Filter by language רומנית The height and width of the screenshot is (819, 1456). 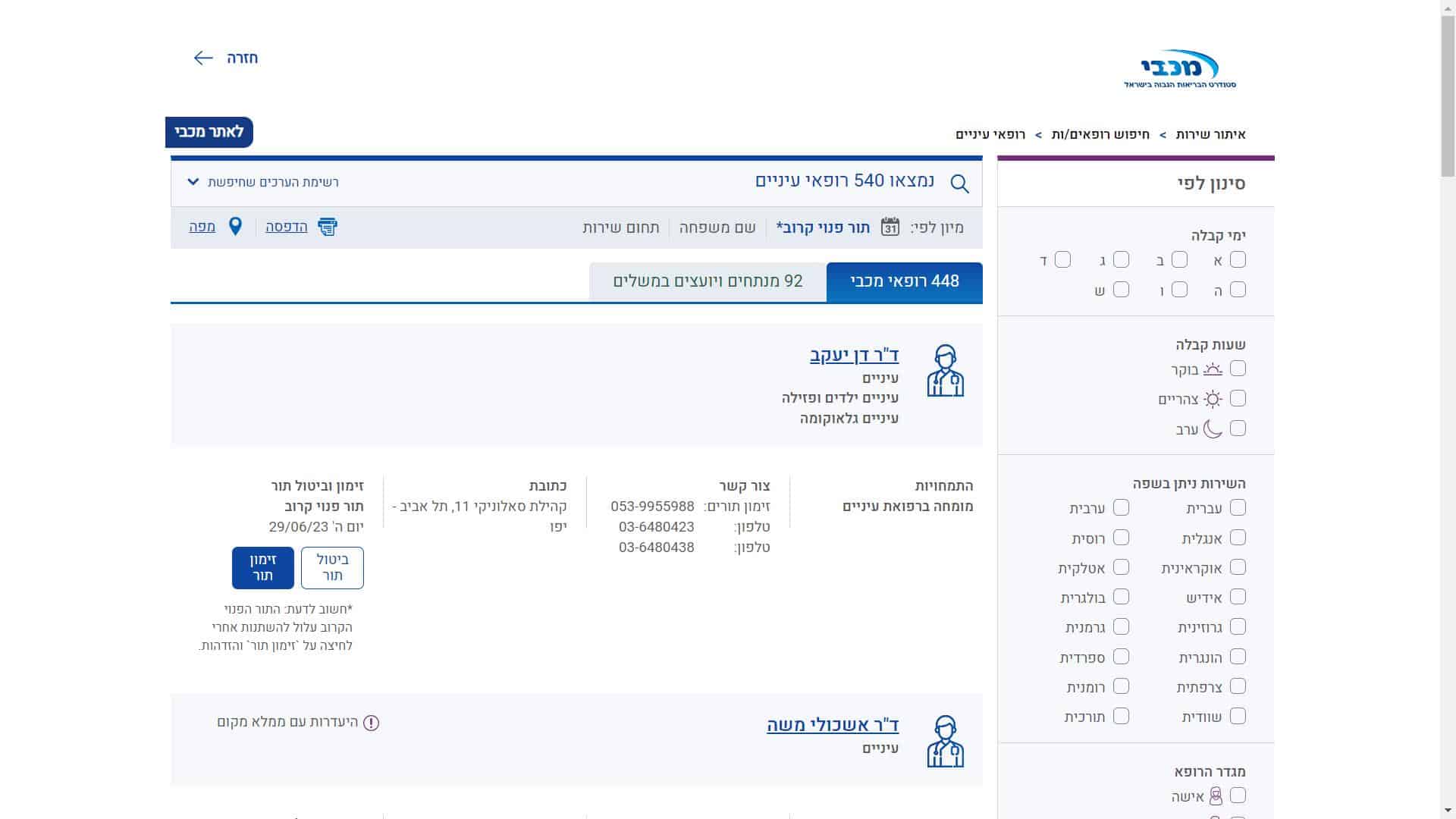pos(1121,686)
